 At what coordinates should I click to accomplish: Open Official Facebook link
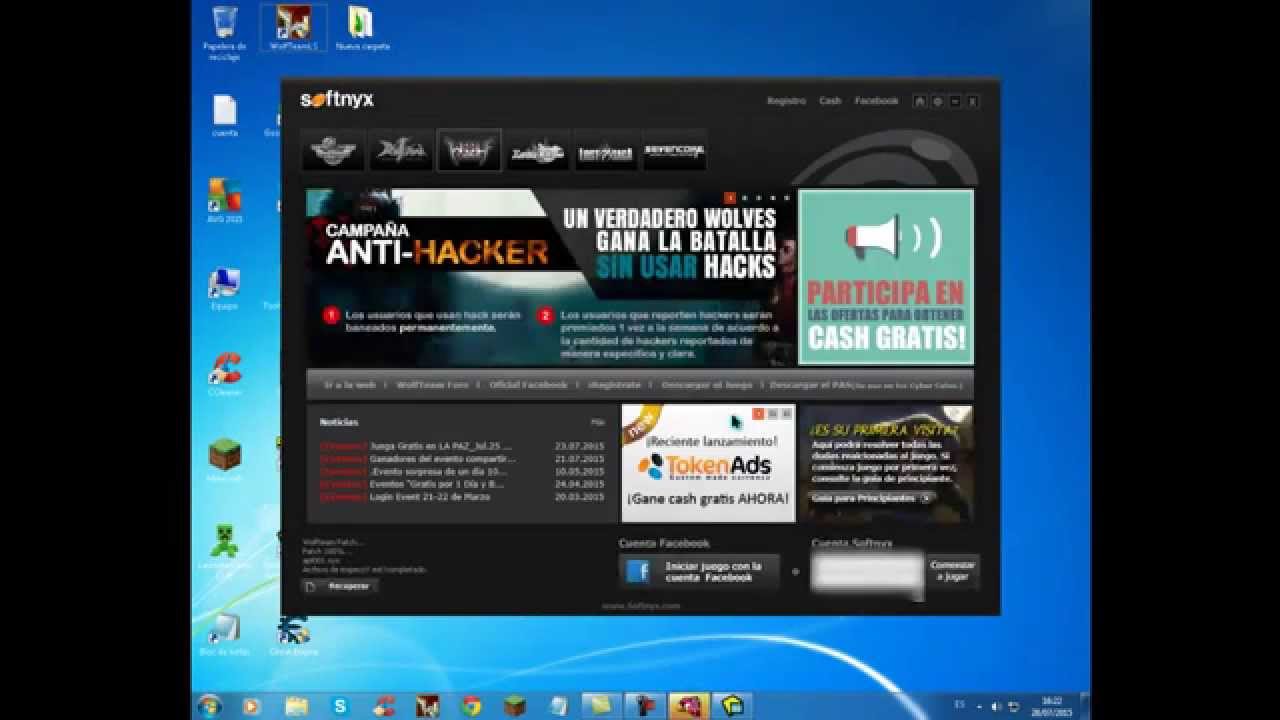pyautogui.click(x=528, y=384)
